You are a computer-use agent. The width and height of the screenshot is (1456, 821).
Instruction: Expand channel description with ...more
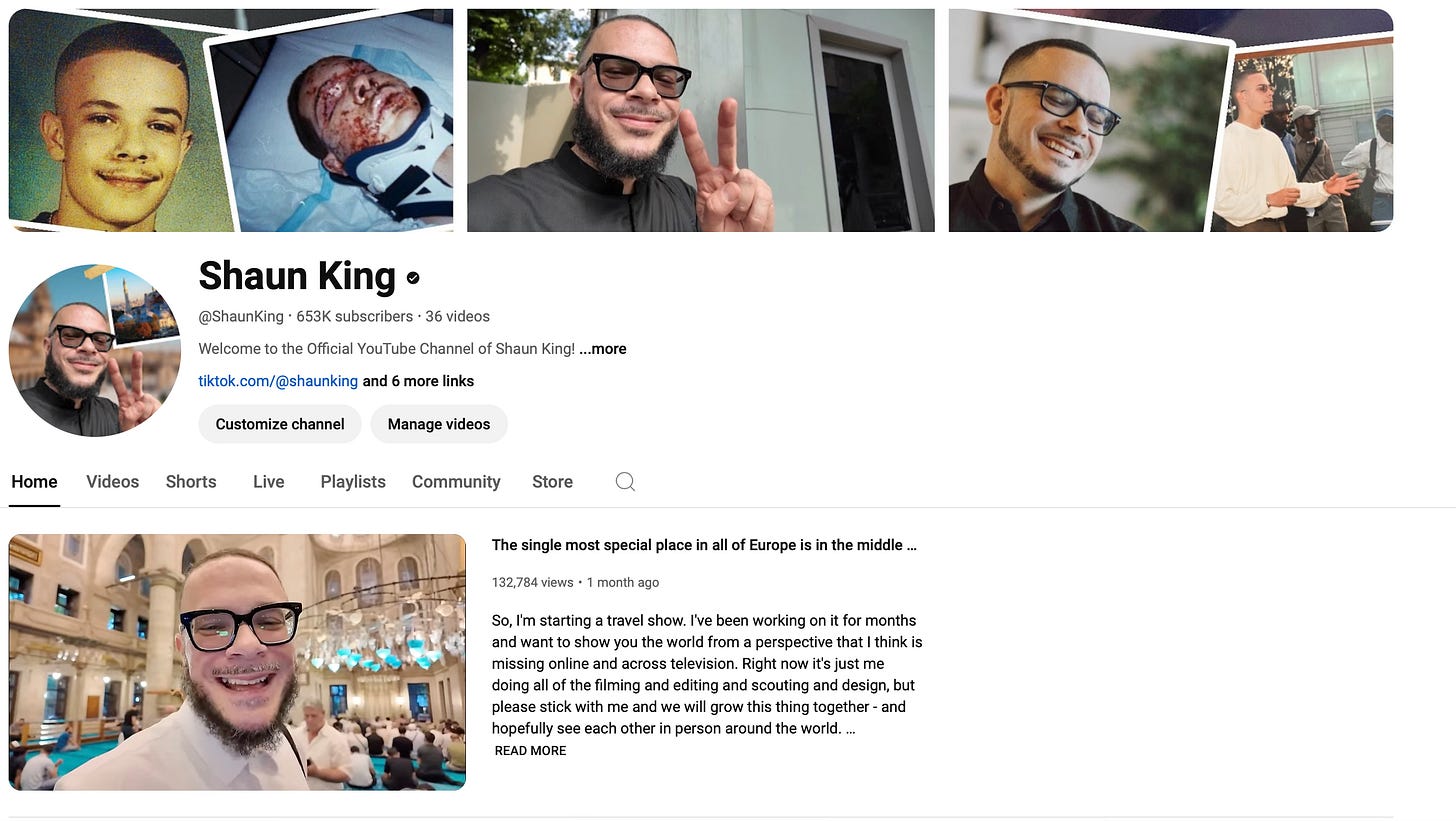point(603,349)
